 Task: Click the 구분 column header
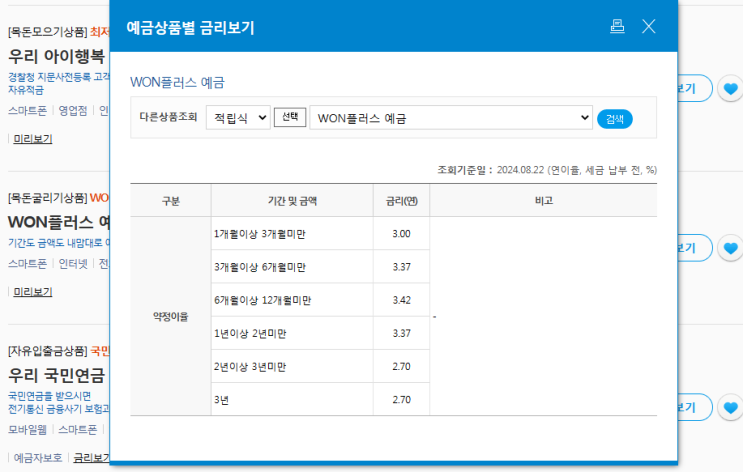171,200
